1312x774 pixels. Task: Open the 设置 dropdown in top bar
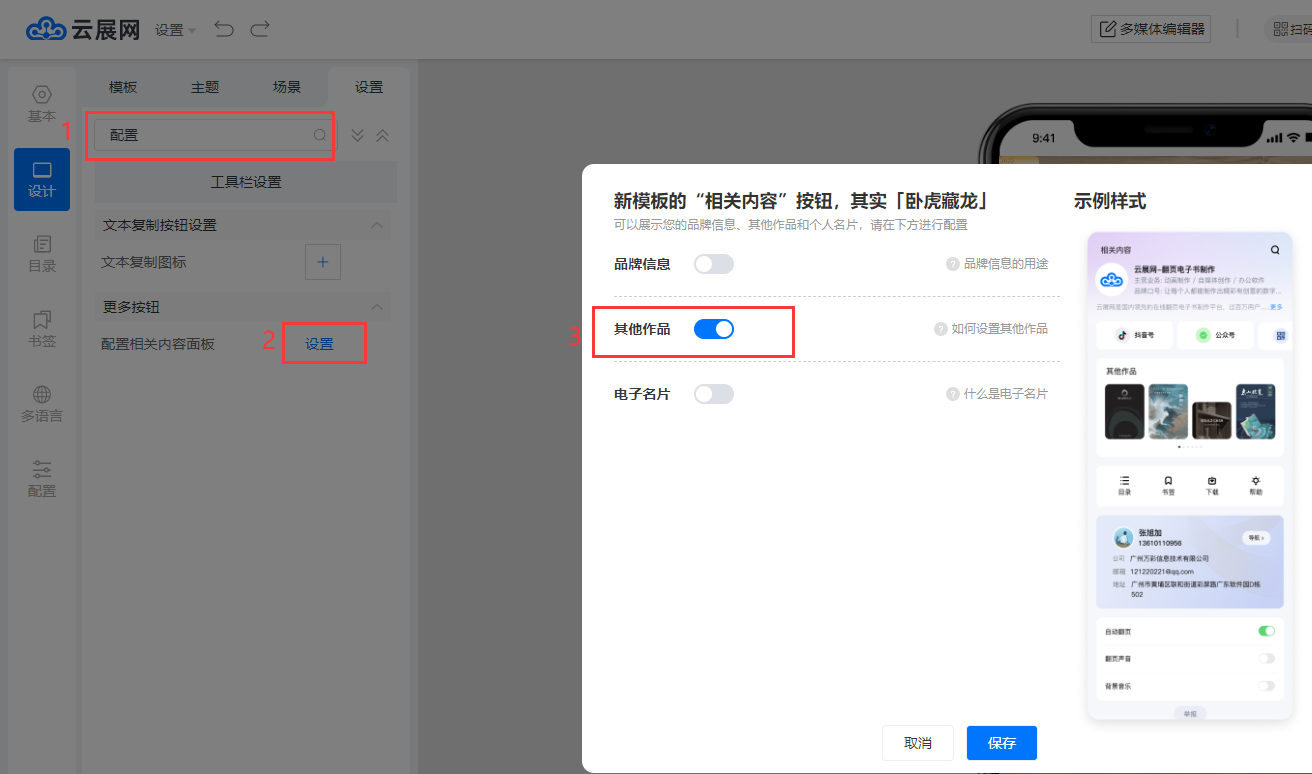[176, 30]
